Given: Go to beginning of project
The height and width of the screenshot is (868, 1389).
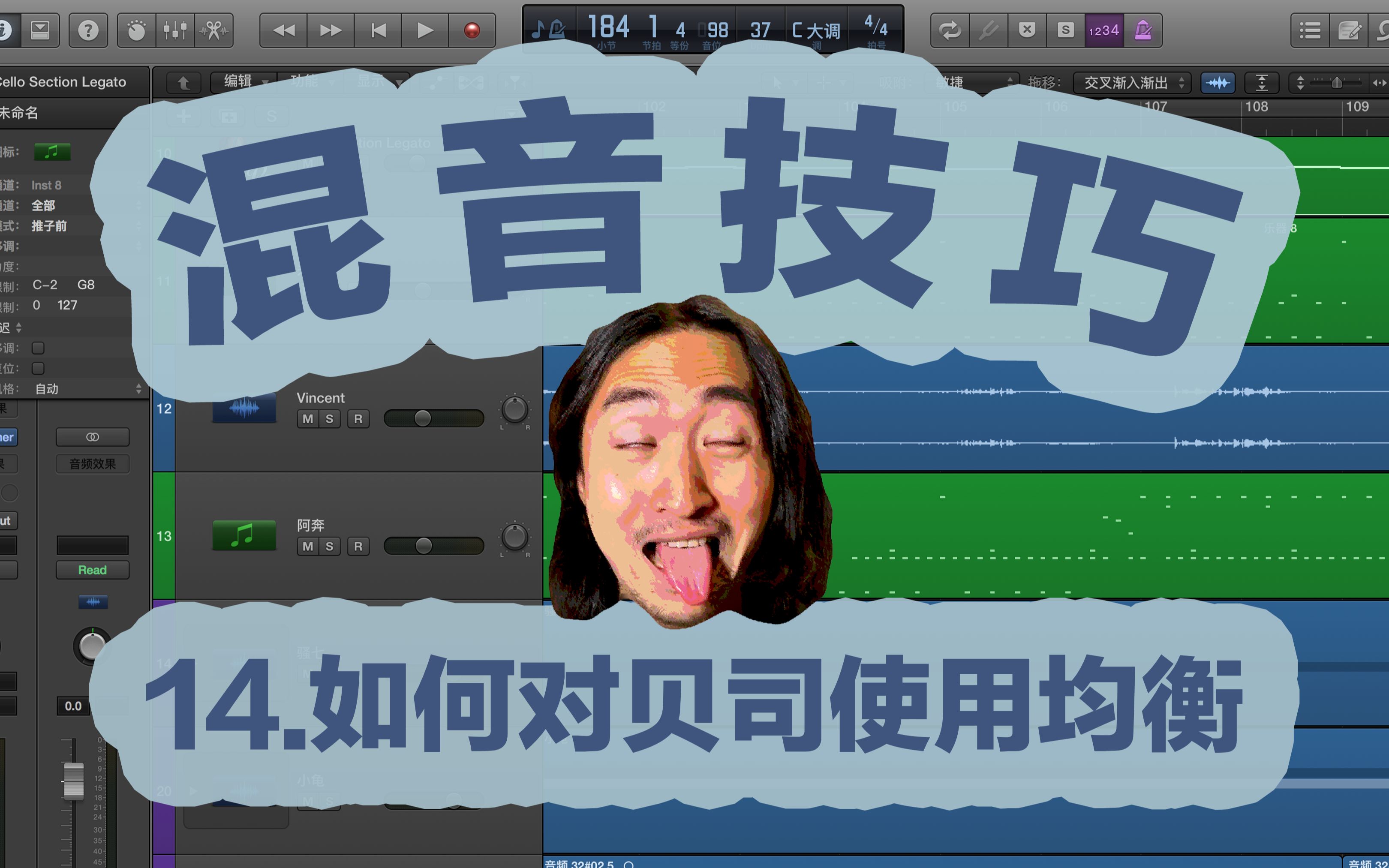Looking at the screenshot, I should coord(378,30).
